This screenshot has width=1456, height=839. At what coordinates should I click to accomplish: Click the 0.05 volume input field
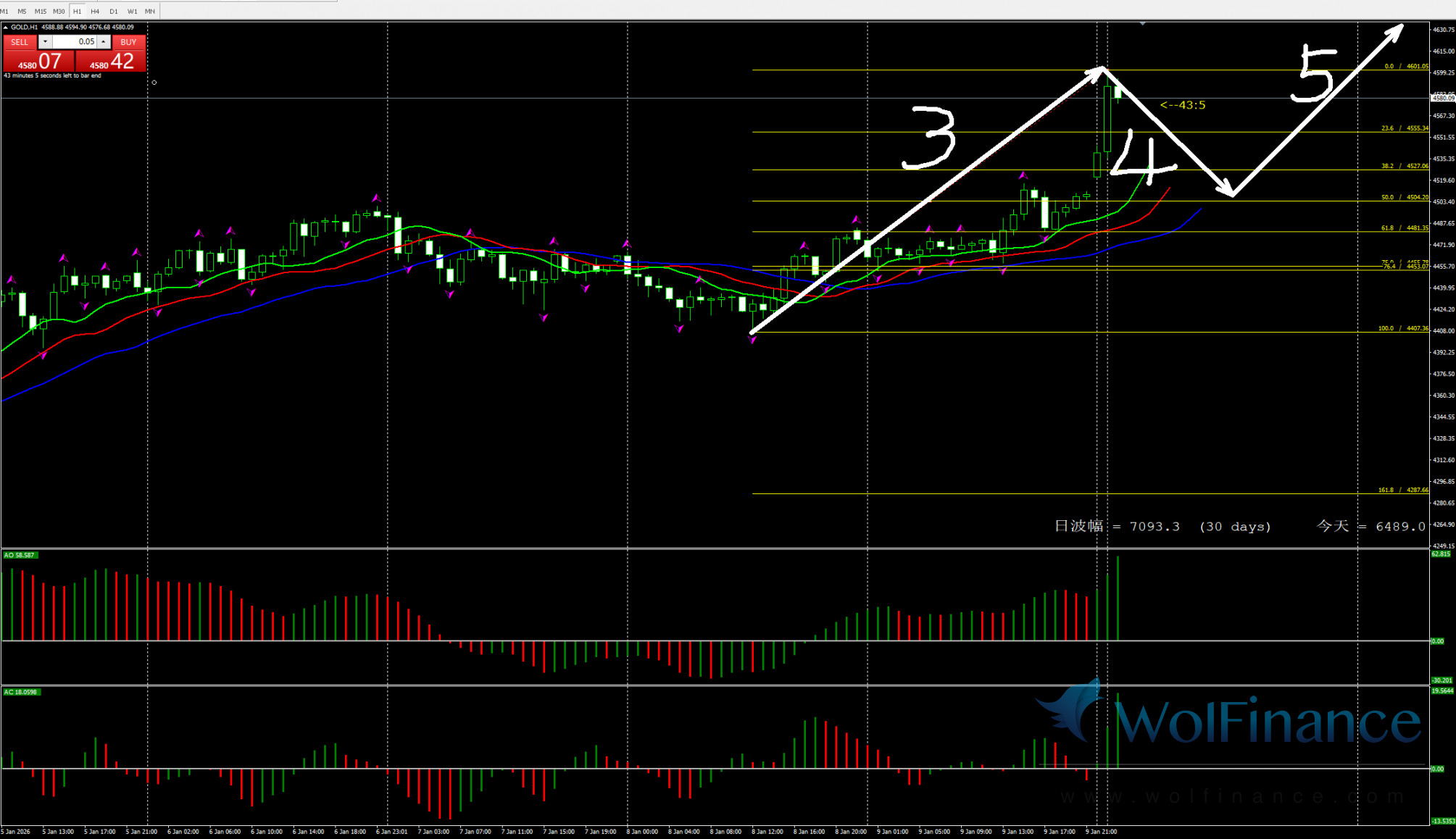pyautogui.click(x=75, y=42)
